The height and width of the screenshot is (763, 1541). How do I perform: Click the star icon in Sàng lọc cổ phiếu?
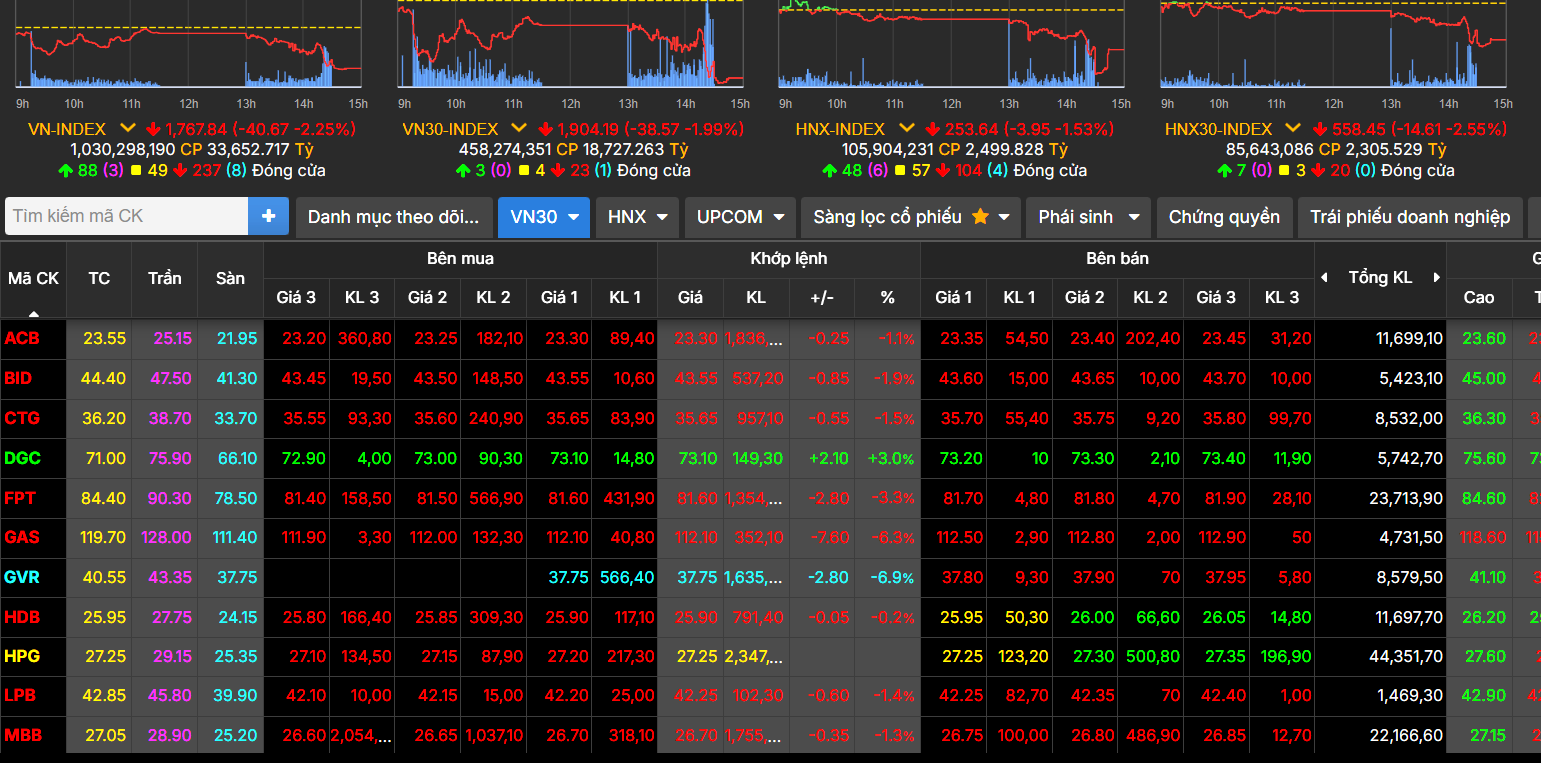(x=980, y=217)
